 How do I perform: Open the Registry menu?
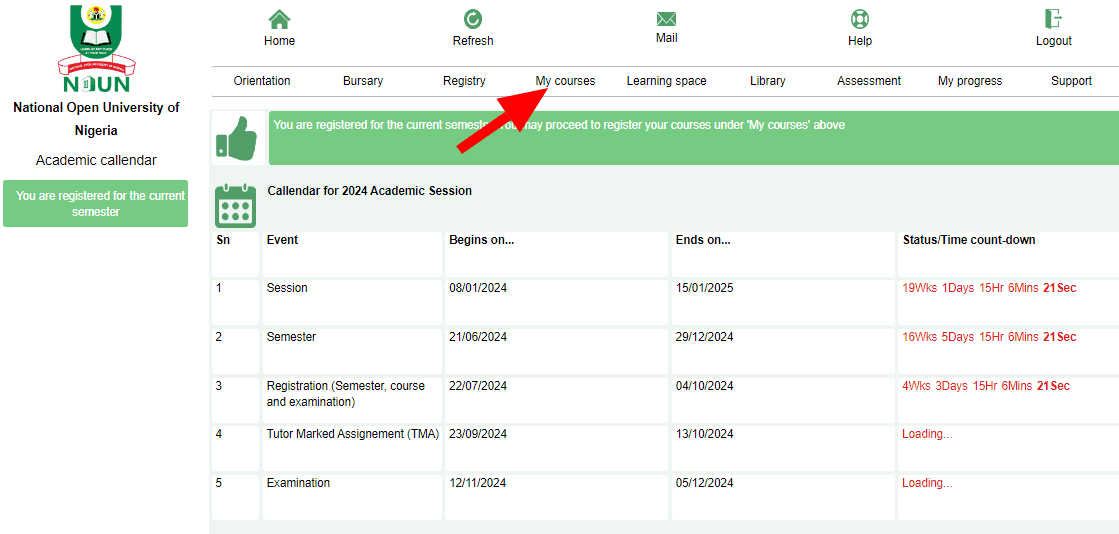[464, 81]
